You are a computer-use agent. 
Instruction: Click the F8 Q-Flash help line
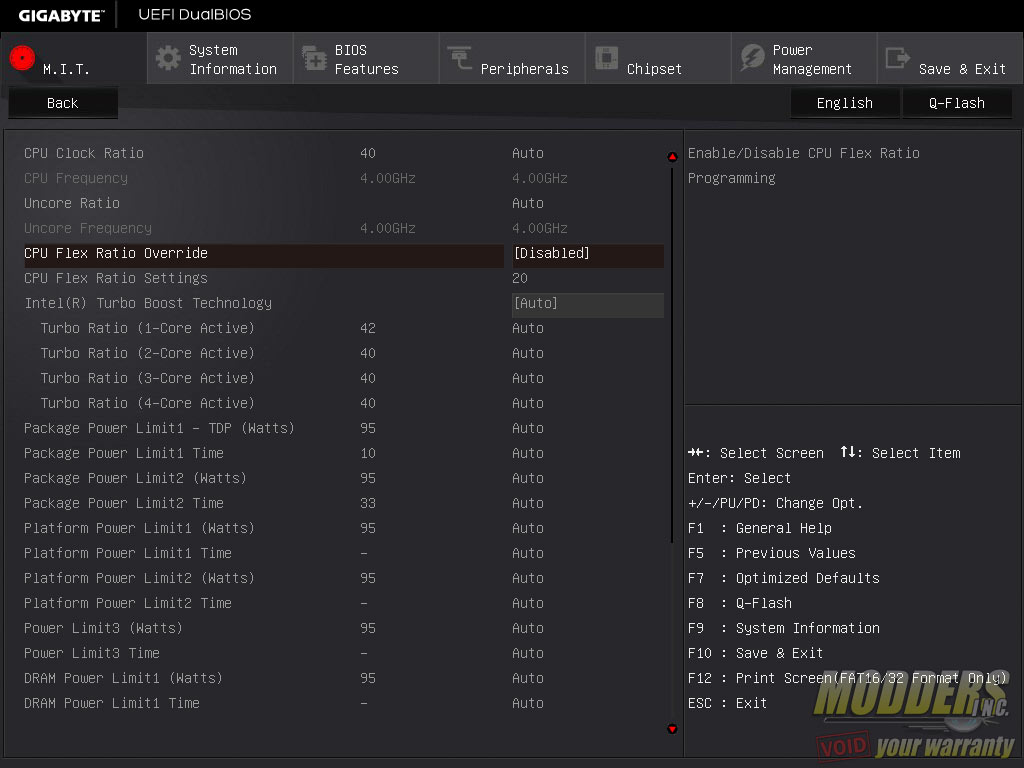click(x=740, y=603)
